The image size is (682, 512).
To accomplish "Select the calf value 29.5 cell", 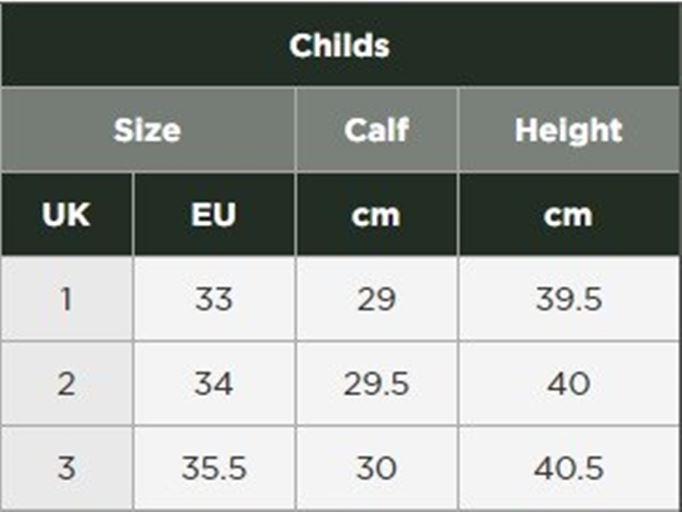I will pyautogui.click(x=377, y=384).
